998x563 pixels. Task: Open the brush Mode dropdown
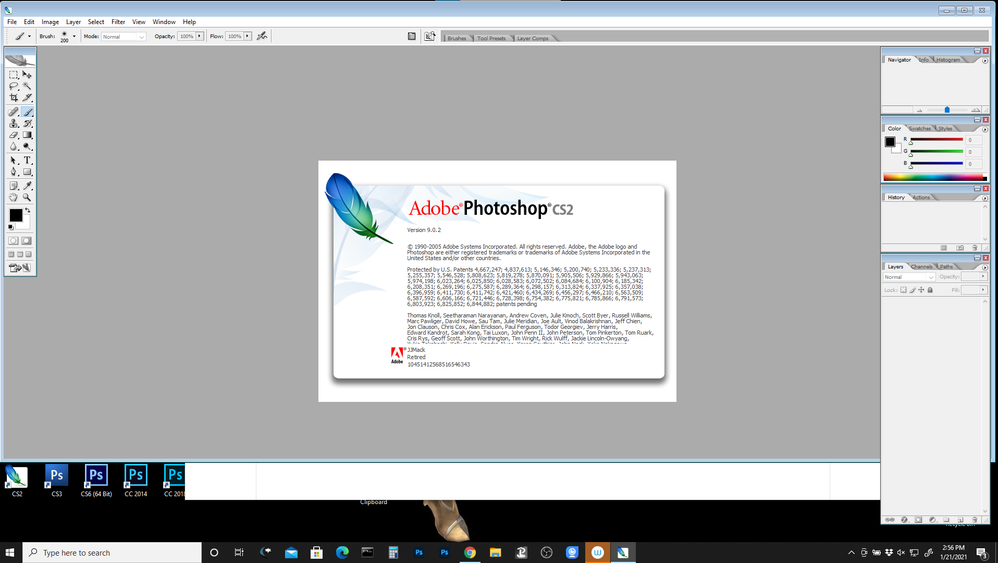(123, 37)
